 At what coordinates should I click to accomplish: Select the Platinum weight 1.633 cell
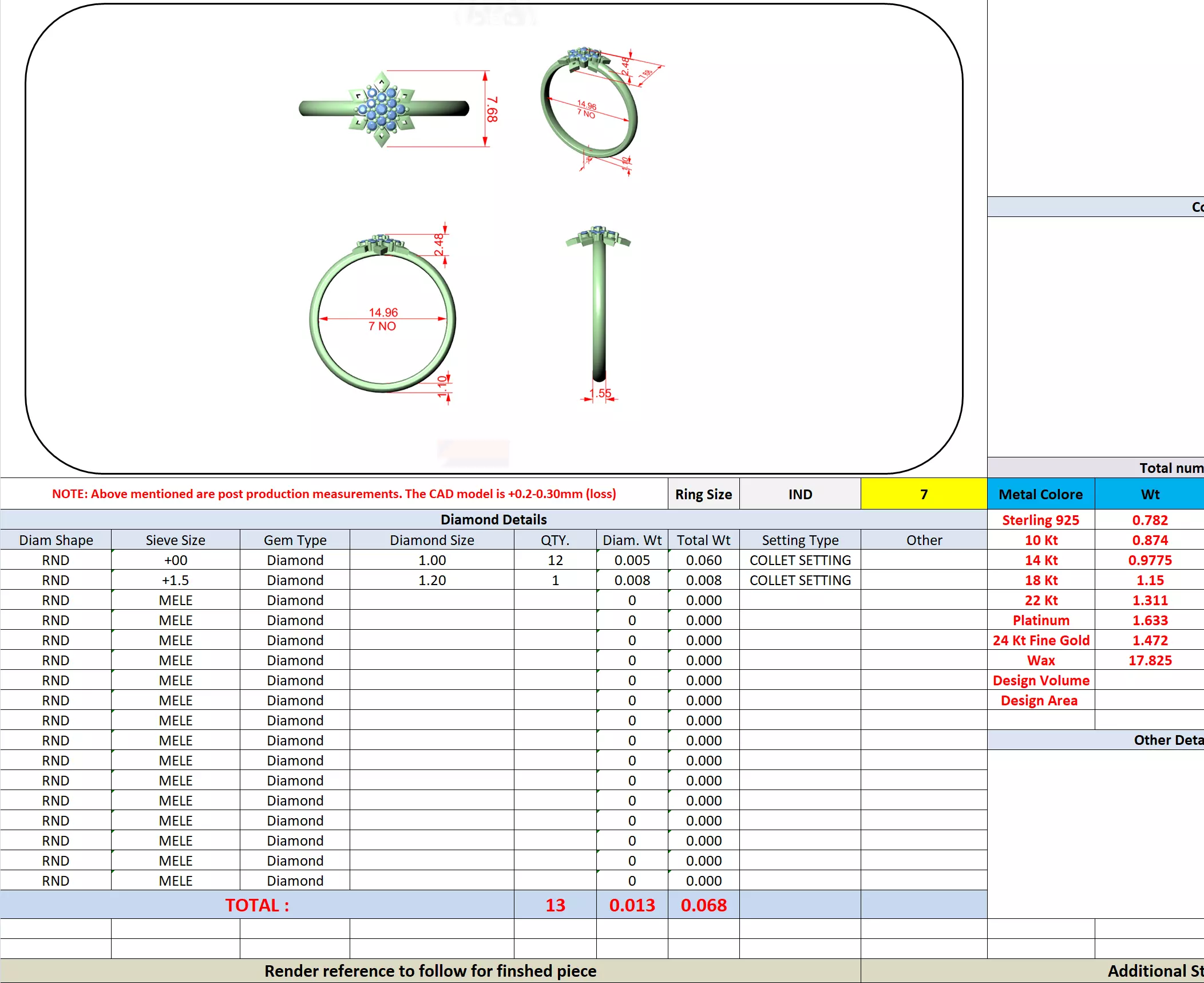(x=1149, y=620)
